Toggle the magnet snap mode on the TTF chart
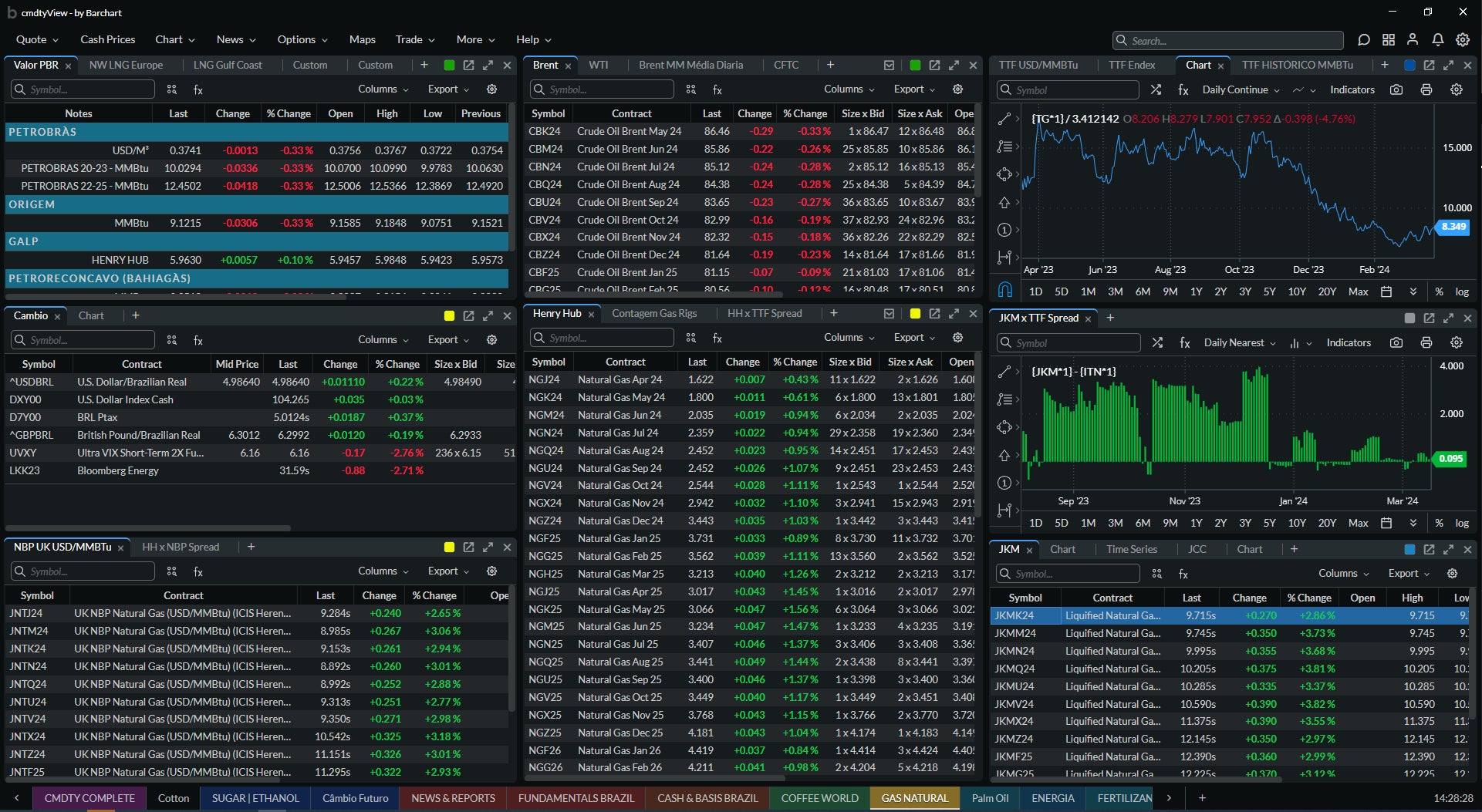Screen dimensions: 1482x812 (1004, 290)
